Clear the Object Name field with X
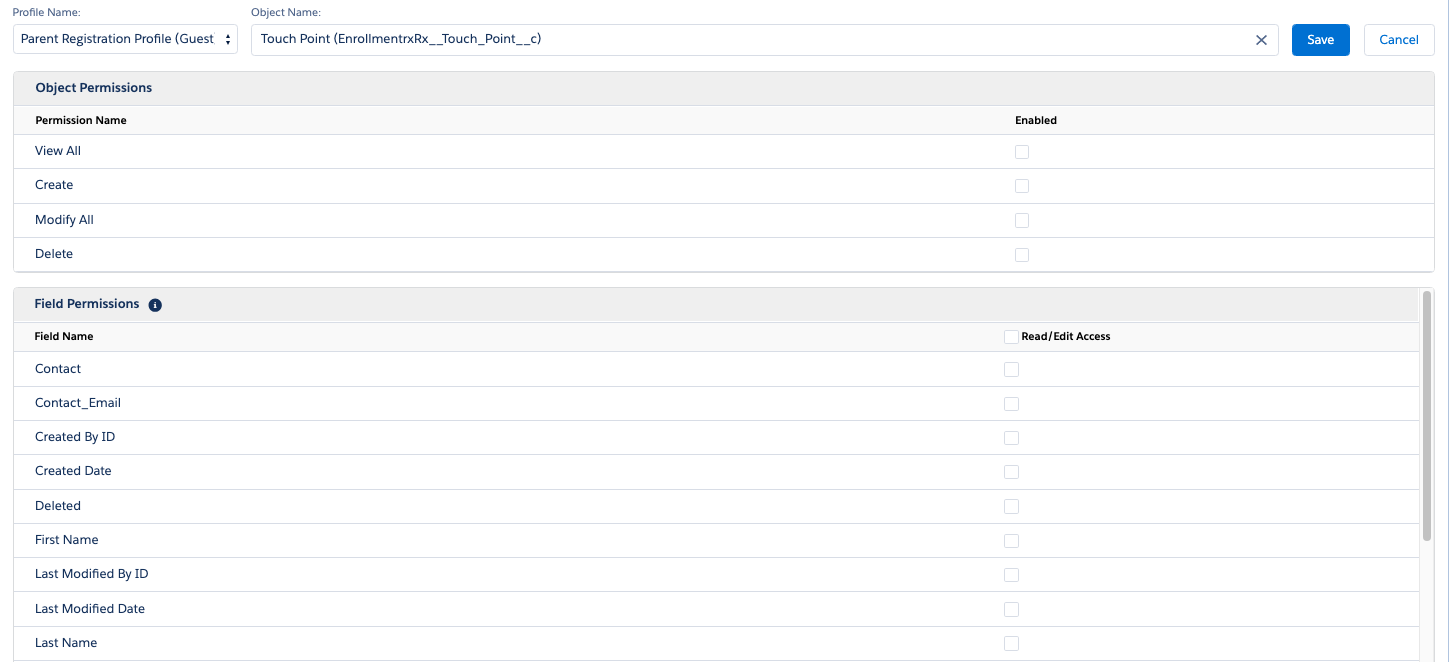Image resolution: width=1449 pixels, height=662 pixels. pos(1261,40)
